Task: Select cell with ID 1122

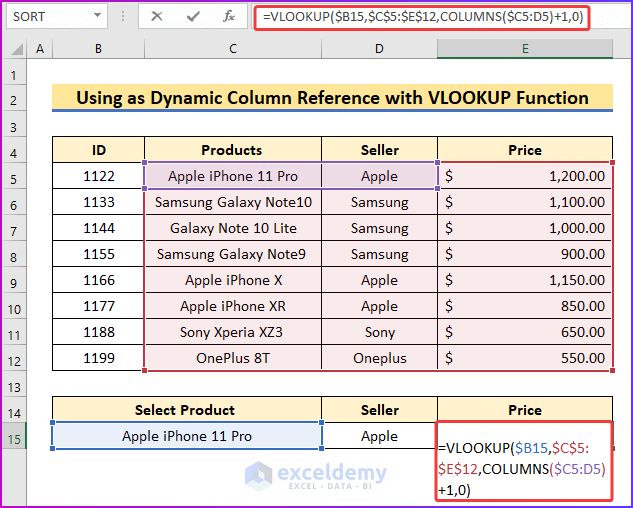Action: (99, 176)
